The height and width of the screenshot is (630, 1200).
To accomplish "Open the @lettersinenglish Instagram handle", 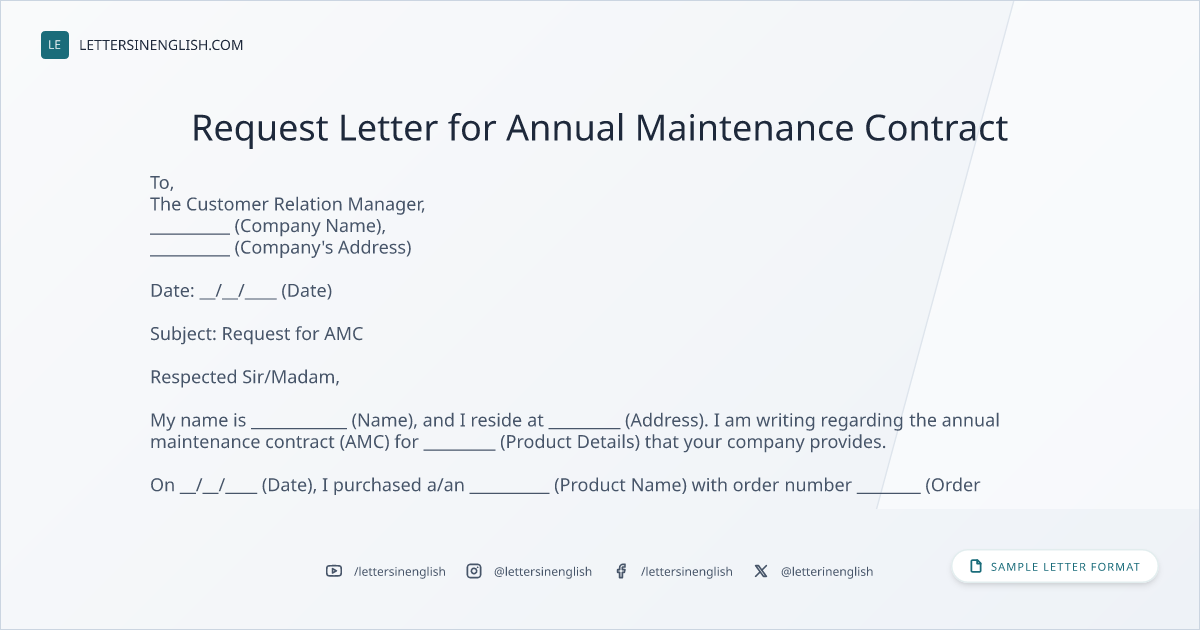I will click(x=543, y=571).
